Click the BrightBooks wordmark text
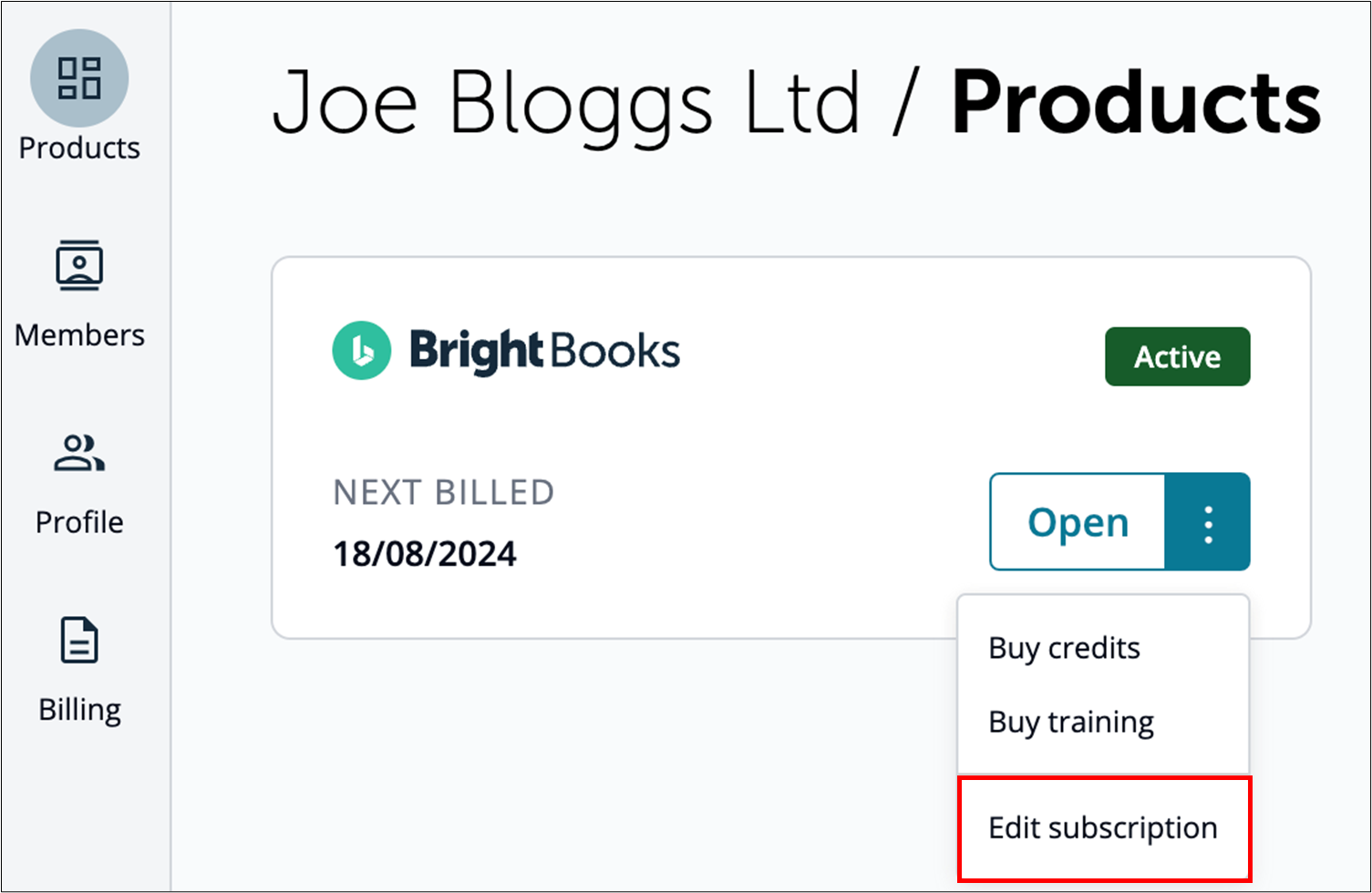This screenshot has height=893, width=1372. [x=544, y=351]
